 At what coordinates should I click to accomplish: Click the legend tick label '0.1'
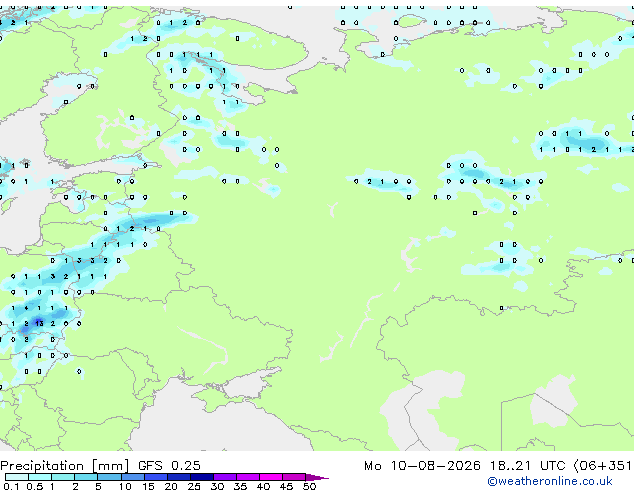[x=11, y=486]
